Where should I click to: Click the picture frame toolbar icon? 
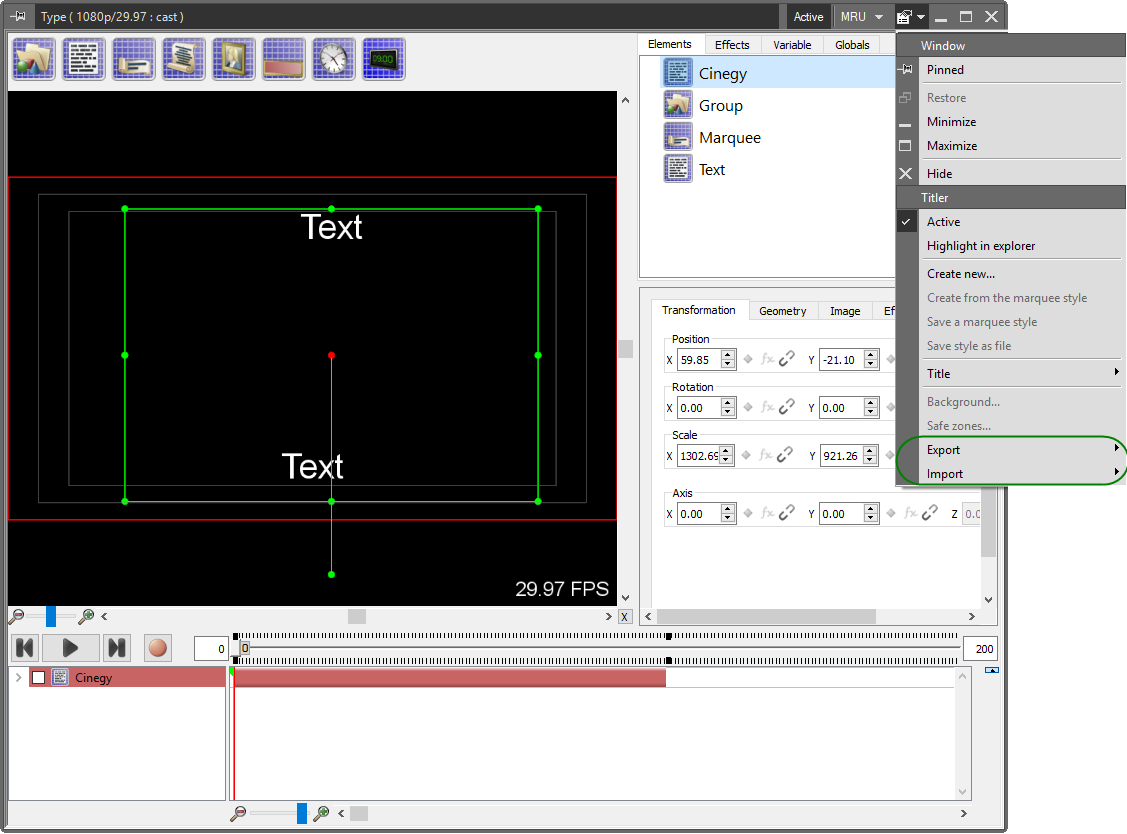pyautogui.click(x=234, y=59)
